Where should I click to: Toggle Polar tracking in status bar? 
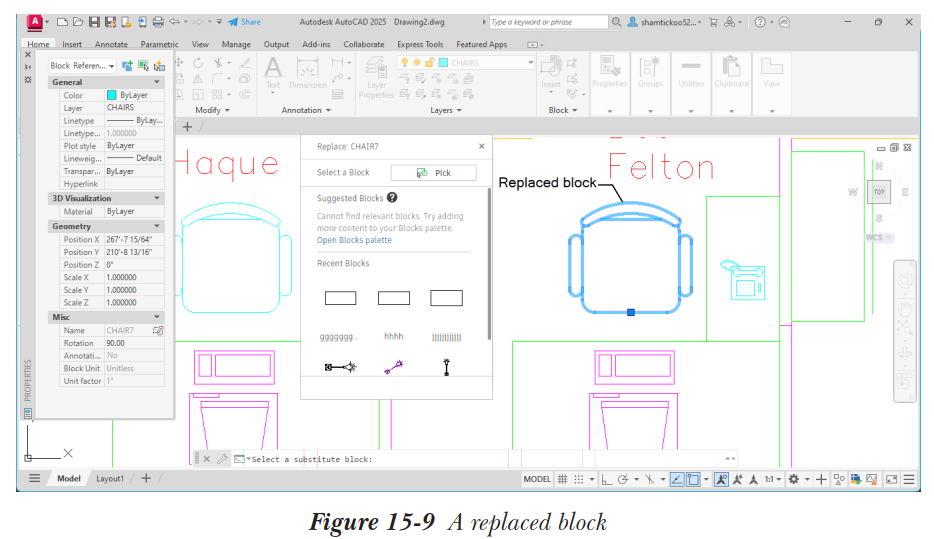[x=623, y=479]
